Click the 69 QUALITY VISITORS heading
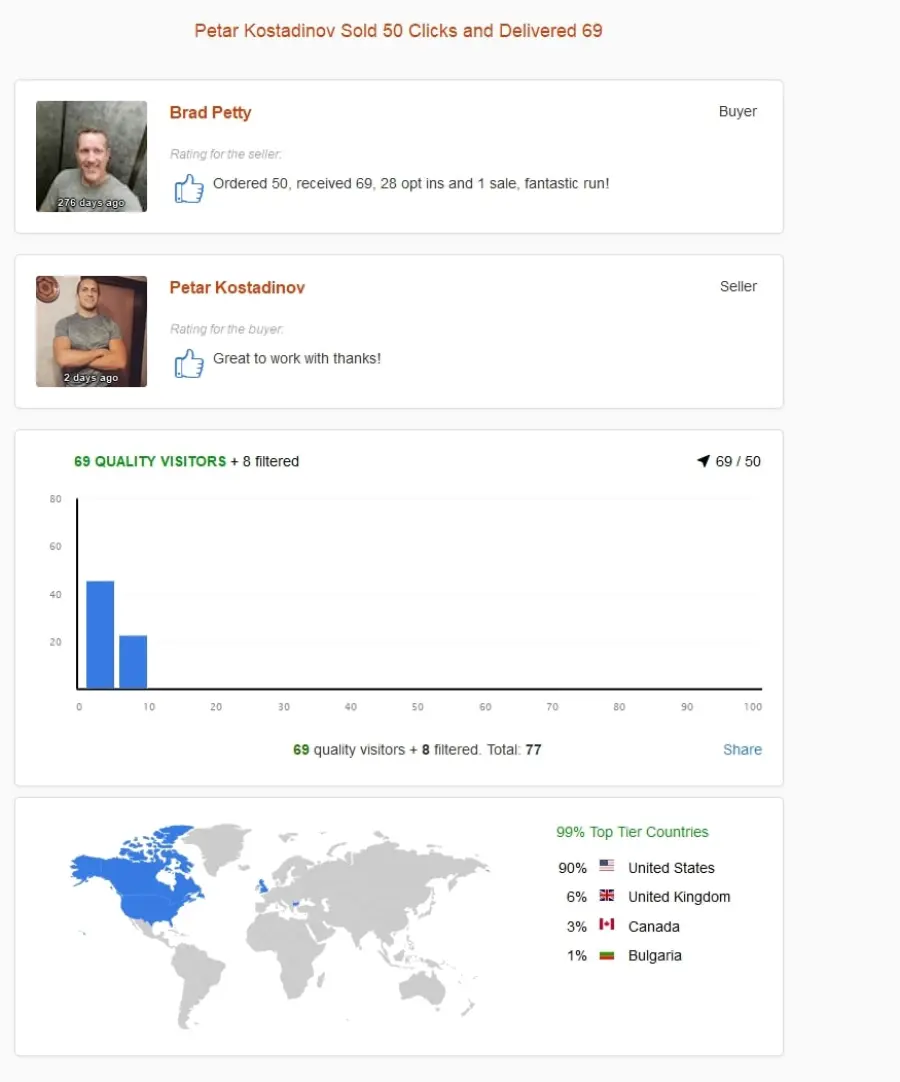 click(150, 461)
